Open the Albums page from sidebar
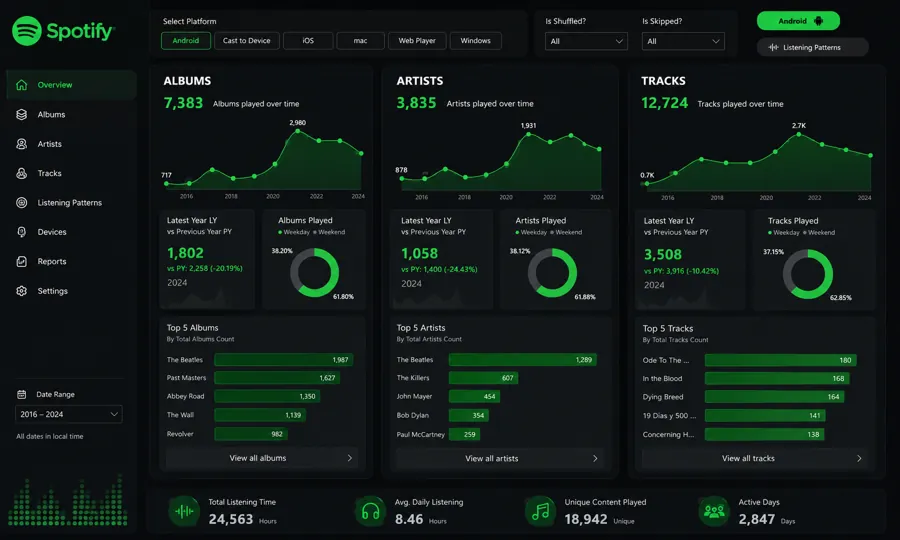 (72, 114)
